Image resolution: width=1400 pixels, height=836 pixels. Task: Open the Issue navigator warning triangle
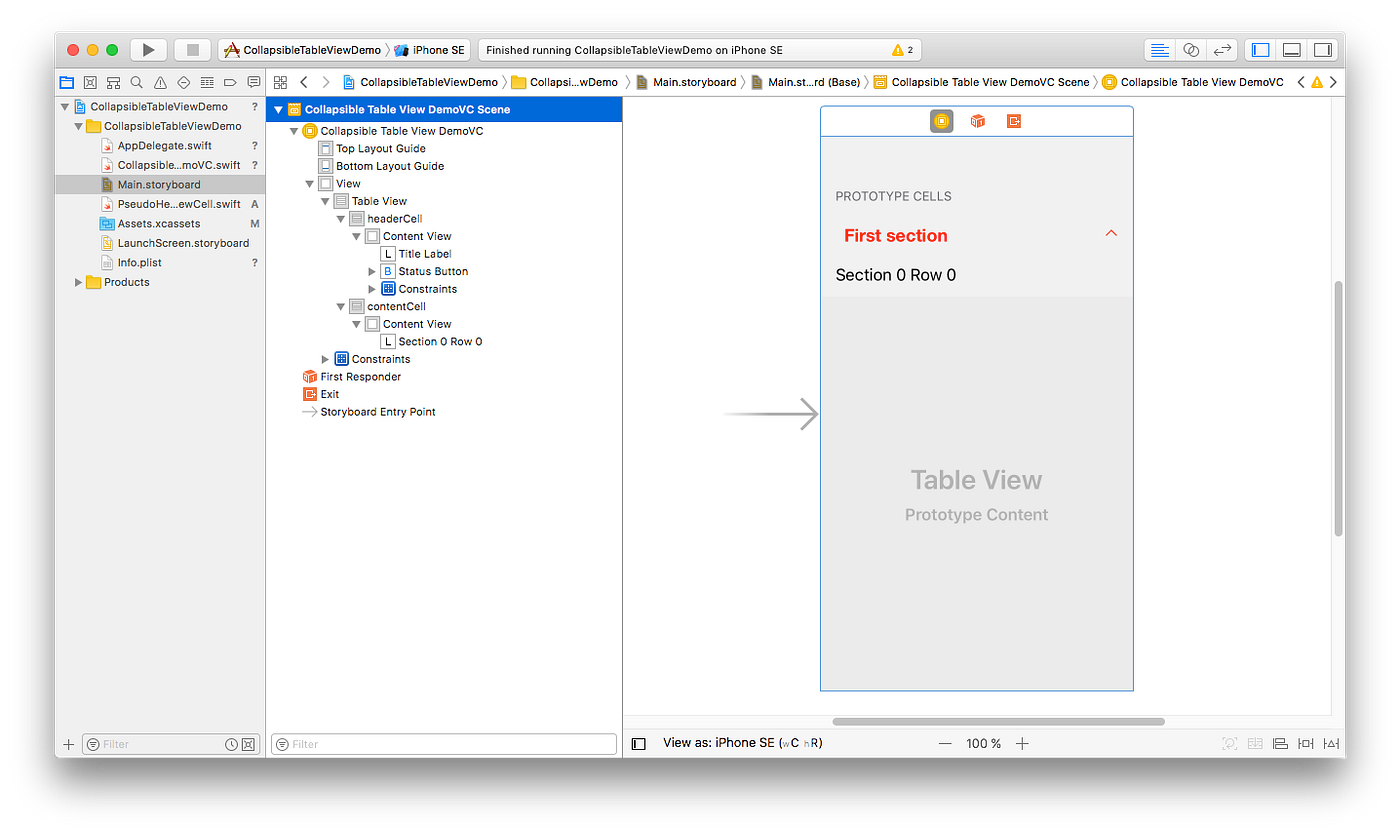(160, 82)
